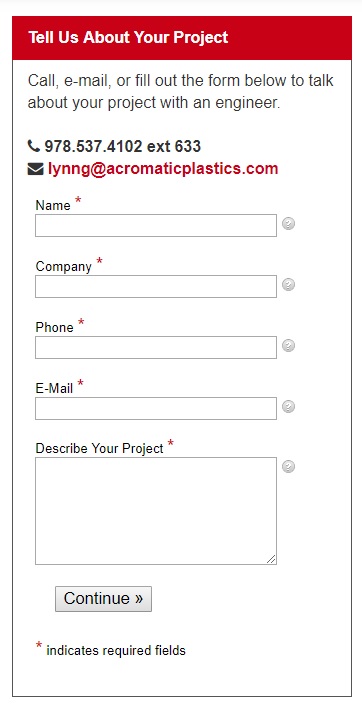
Task: Grab the text area resize handle corner
Action: [271, 559]
